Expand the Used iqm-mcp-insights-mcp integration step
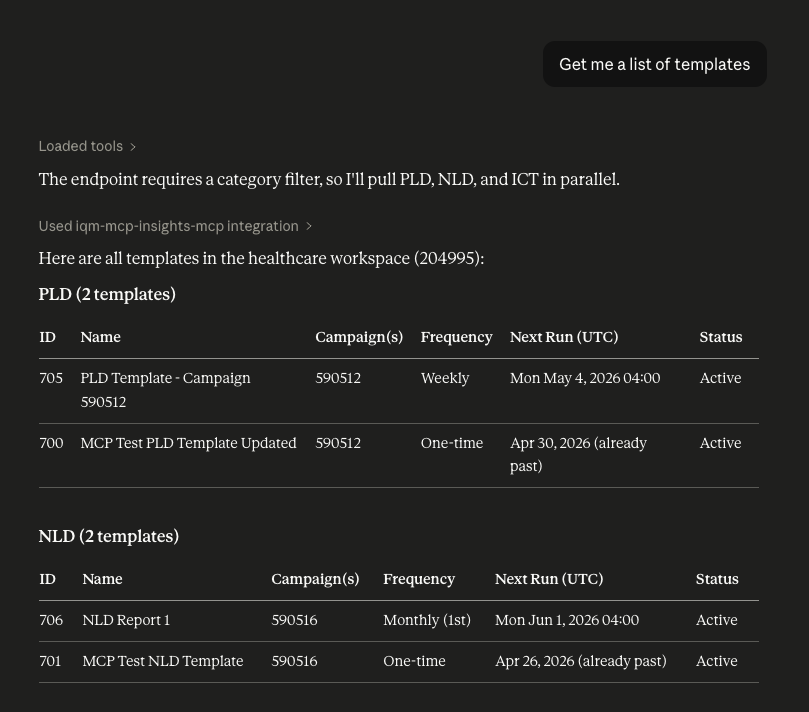The width and height of the screenshot is (809, 712). [175, 226]
